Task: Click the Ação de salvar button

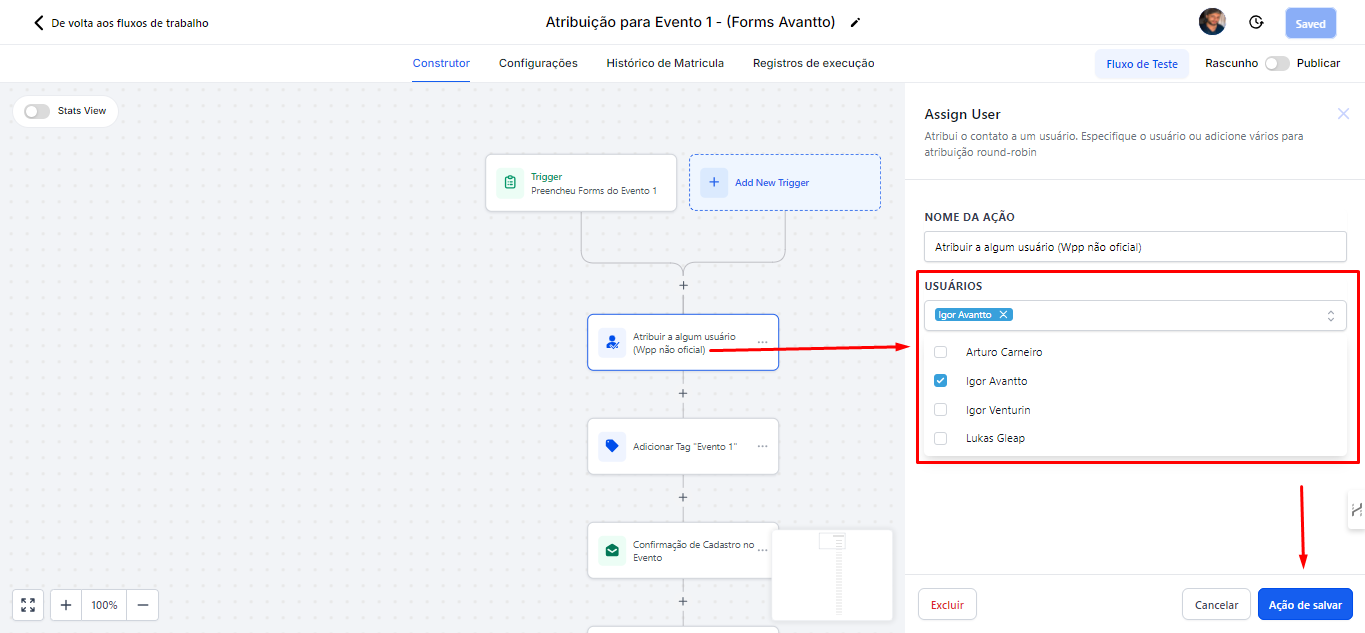Action: tap(1305, 605)
